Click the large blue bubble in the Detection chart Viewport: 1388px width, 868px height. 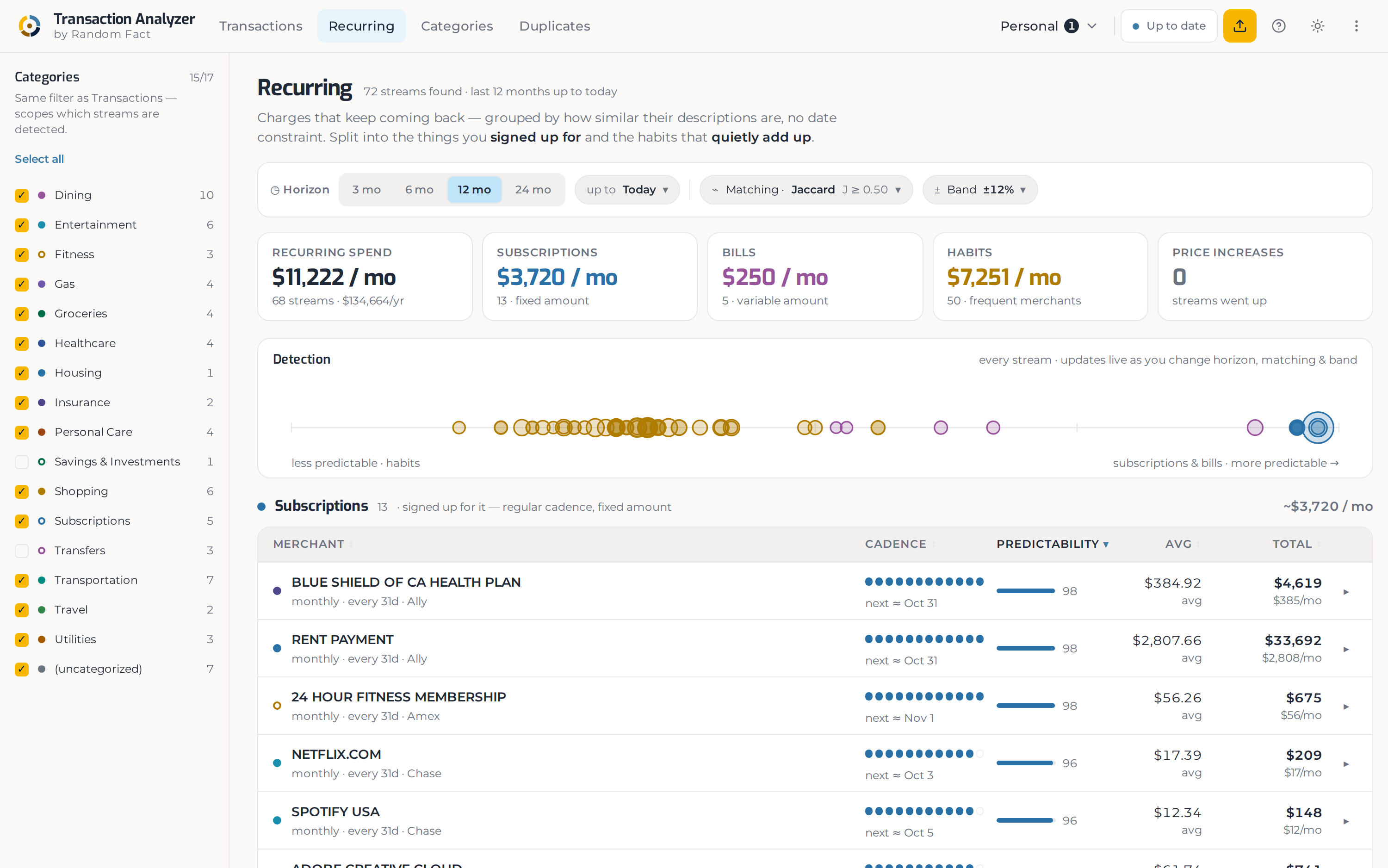pyautogui.click(x=1317, y=427)
